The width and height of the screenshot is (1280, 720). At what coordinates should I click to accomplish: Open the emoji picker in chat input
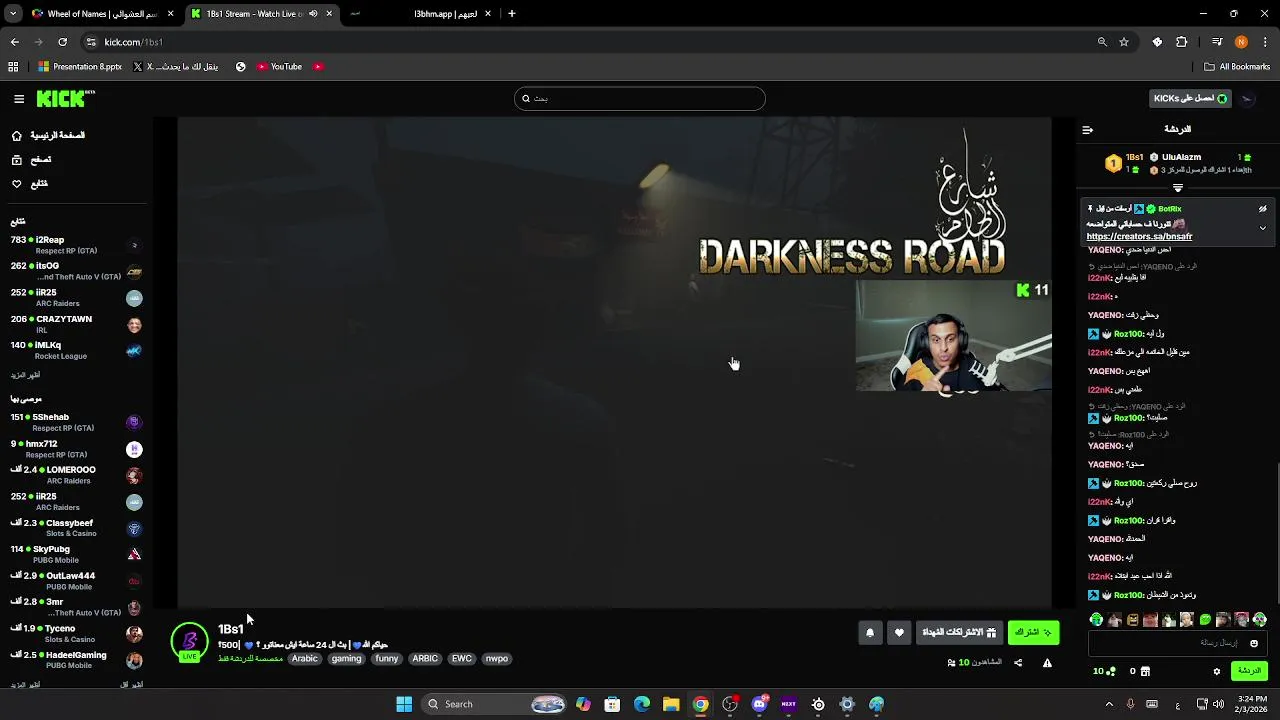(x=1254, y=643)
